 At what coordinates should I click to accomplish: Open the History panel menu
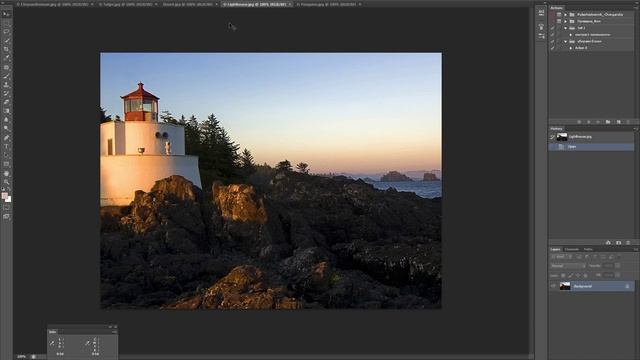click(x=635, y=129)
